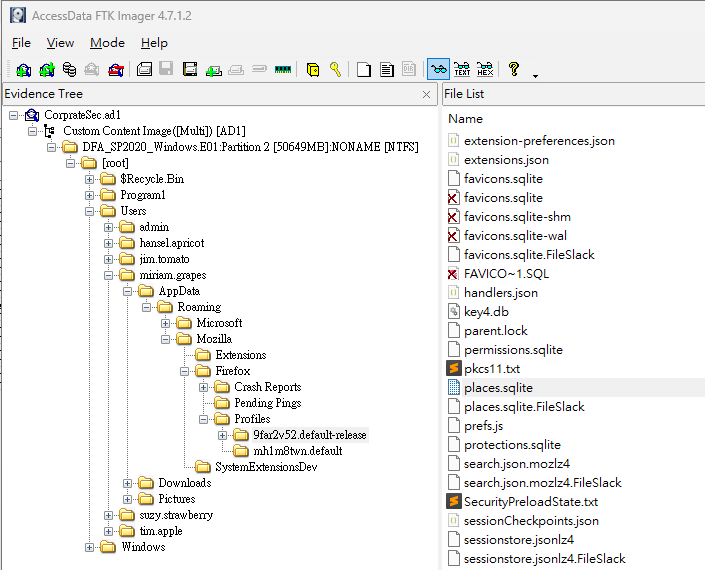Click the icon beside key4.db
Image resolution: width=705 pixels, height=570 pixels.
(x=454, y=312)
